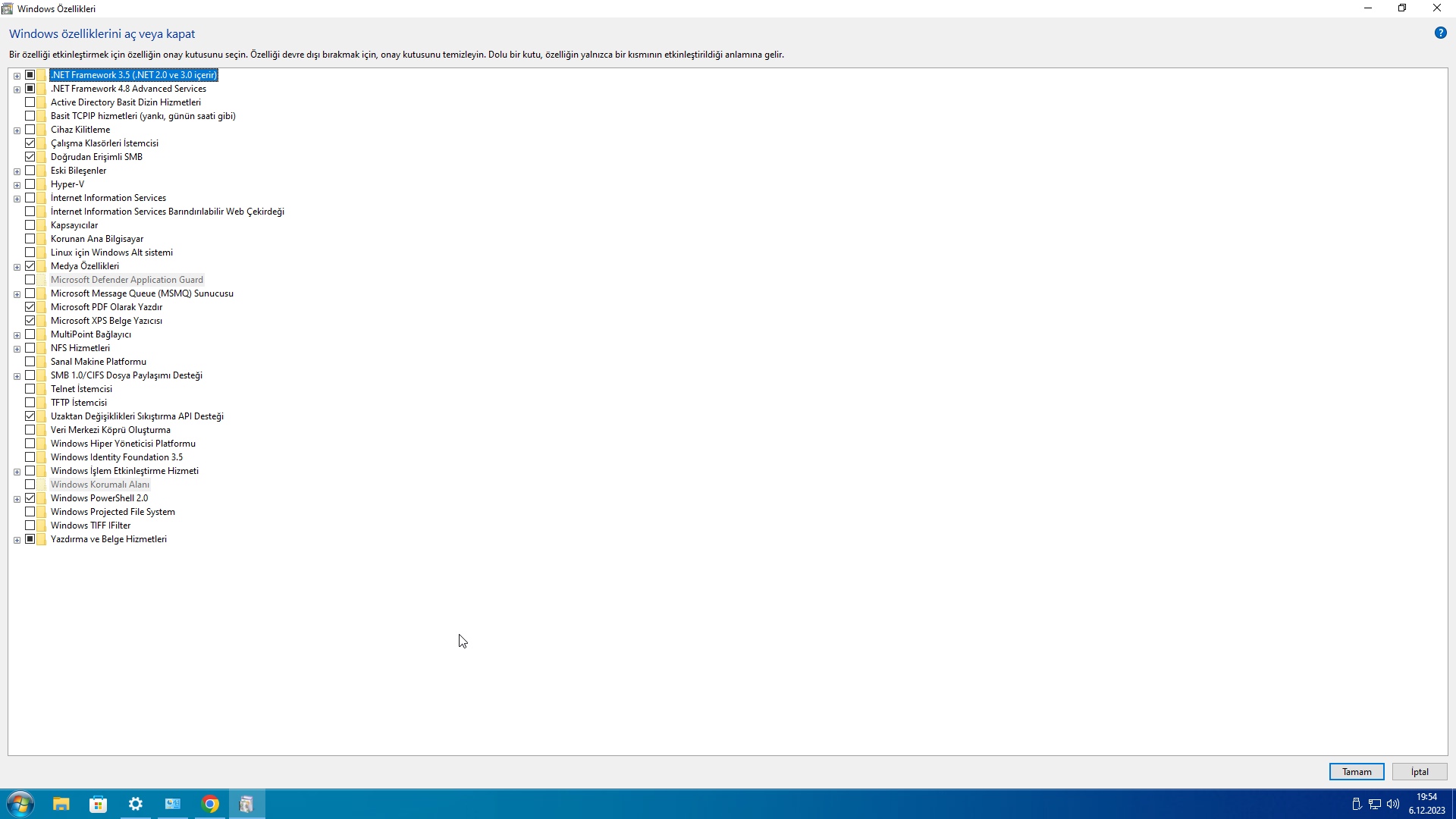
Task: Expand the Hyper-V tree node
Action: 17,185
